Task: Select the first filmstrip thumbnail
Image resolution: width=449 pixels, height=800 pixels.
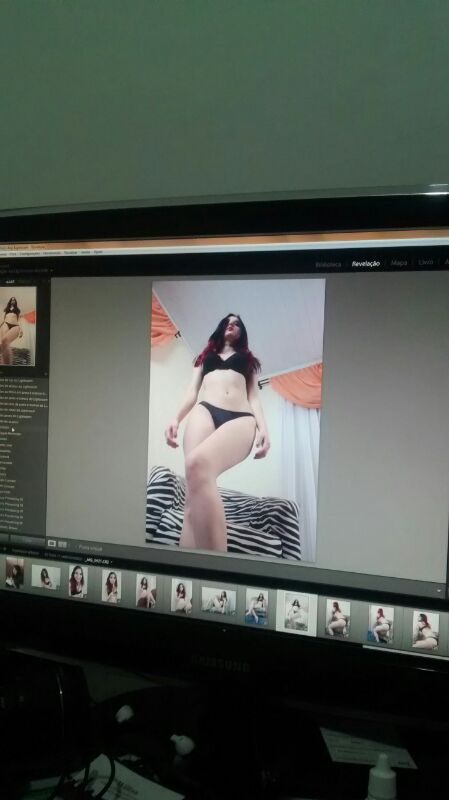Action: point(14,573)
